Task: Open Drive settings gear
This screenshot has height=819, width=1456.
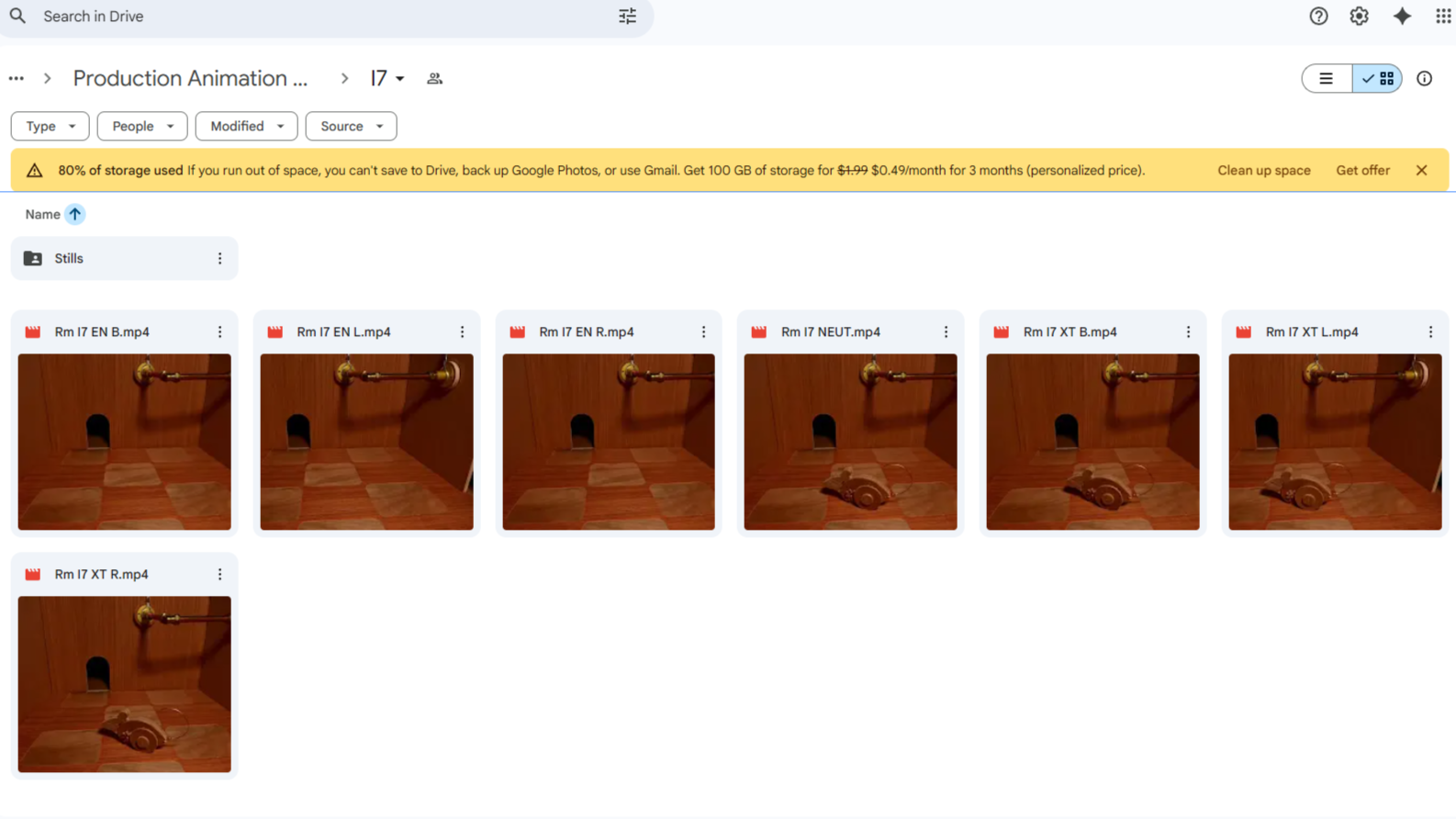Action: [1359, 17]
